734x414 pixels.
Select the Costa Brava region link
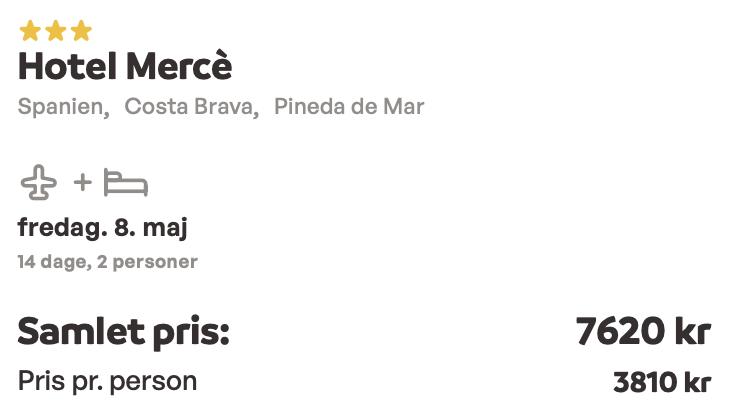pyautogui.click(x=192, y=107)
